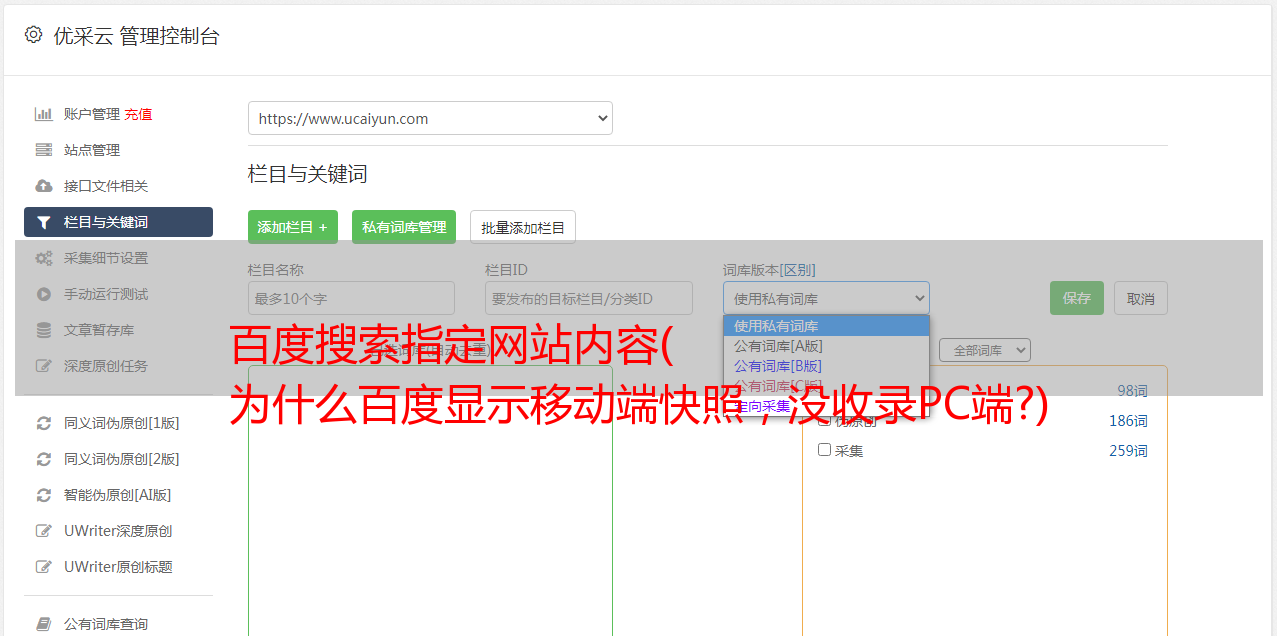Open 站点管理 in the sidebar
Image resolution: width=1277 pixels, height=636 pixels.
(92, 150)
